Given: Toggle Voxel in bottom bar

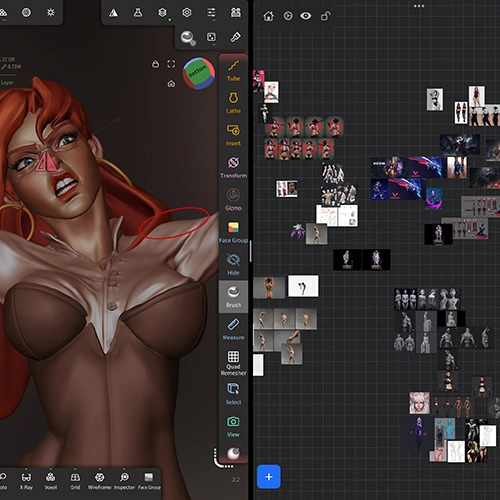Looking at the screenshot, I should (51, 481).
